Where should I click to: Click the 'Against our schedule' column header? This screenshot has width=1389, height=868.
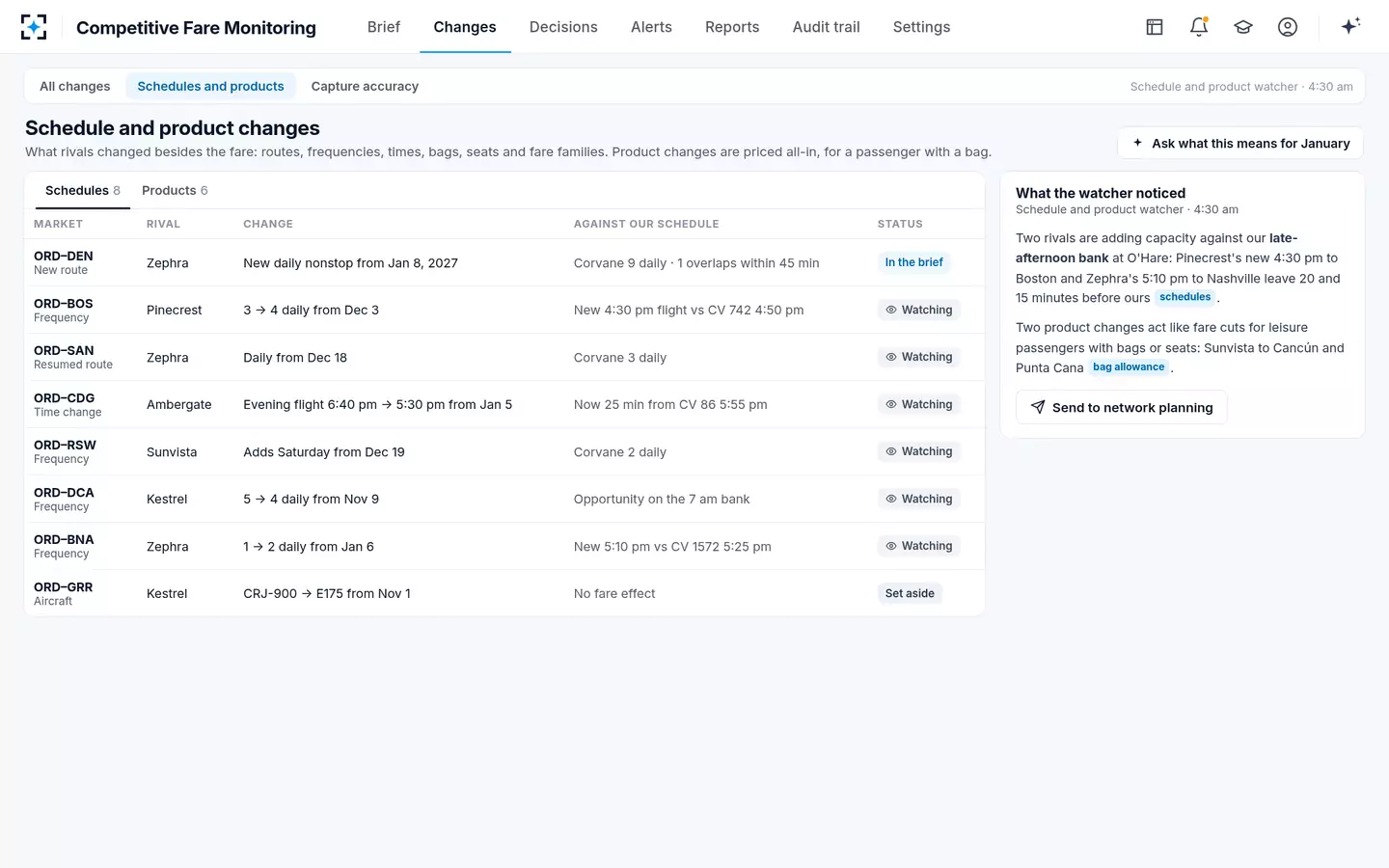[x=646, y=224]
